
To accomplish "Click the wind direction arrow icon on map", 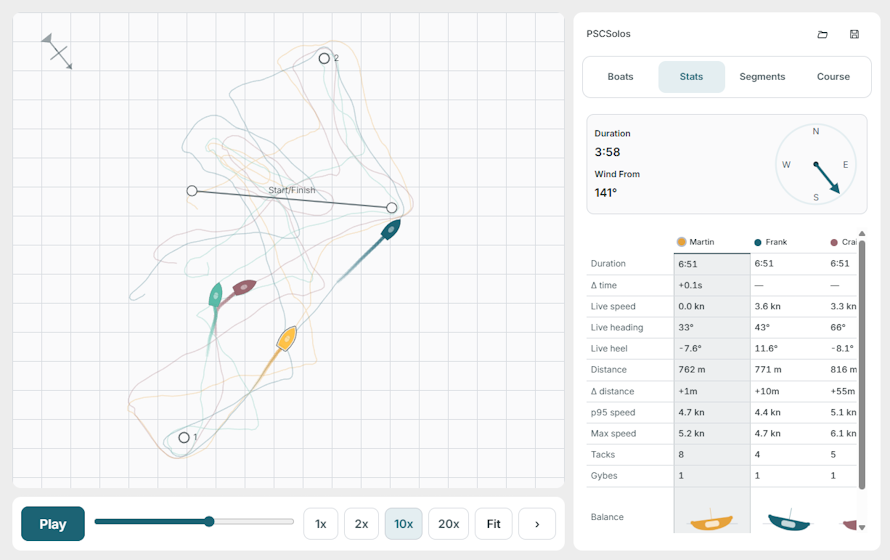I will (x=57, y=52).
